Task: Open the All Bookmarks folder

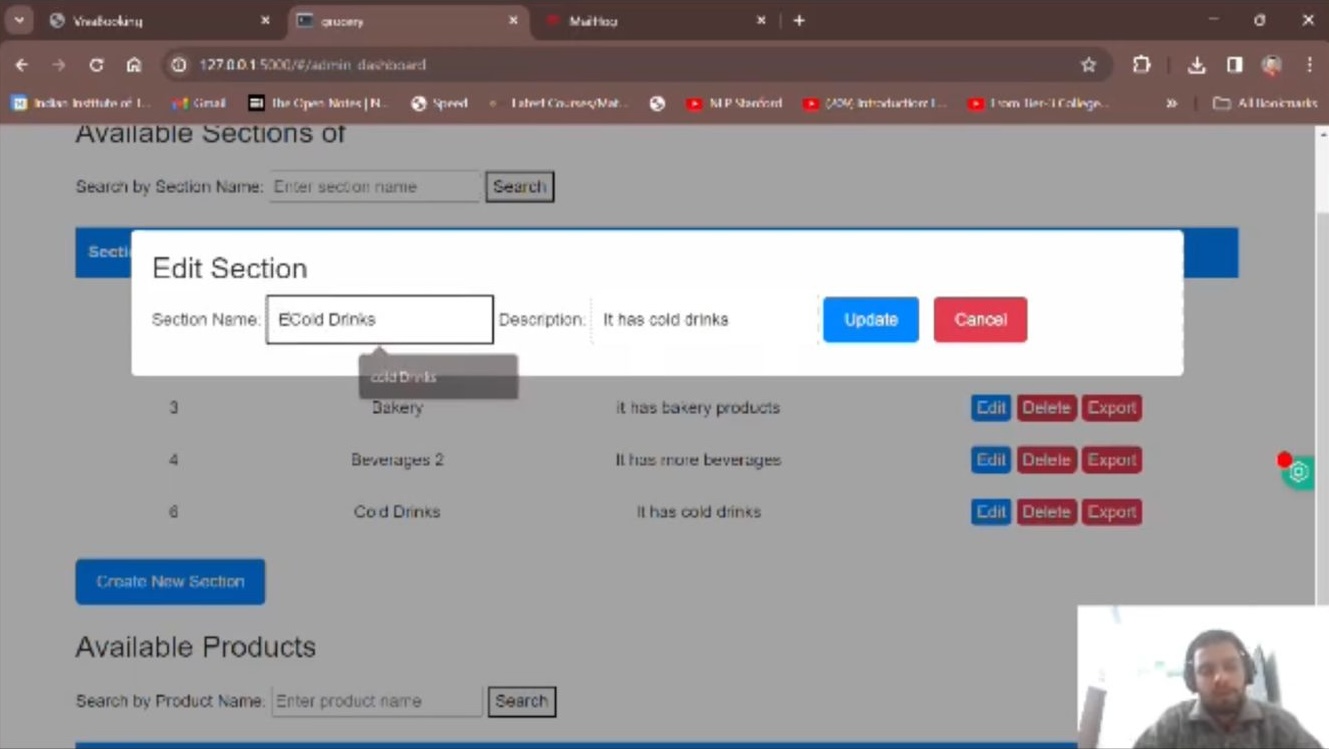Action: tap(1265, 103)
